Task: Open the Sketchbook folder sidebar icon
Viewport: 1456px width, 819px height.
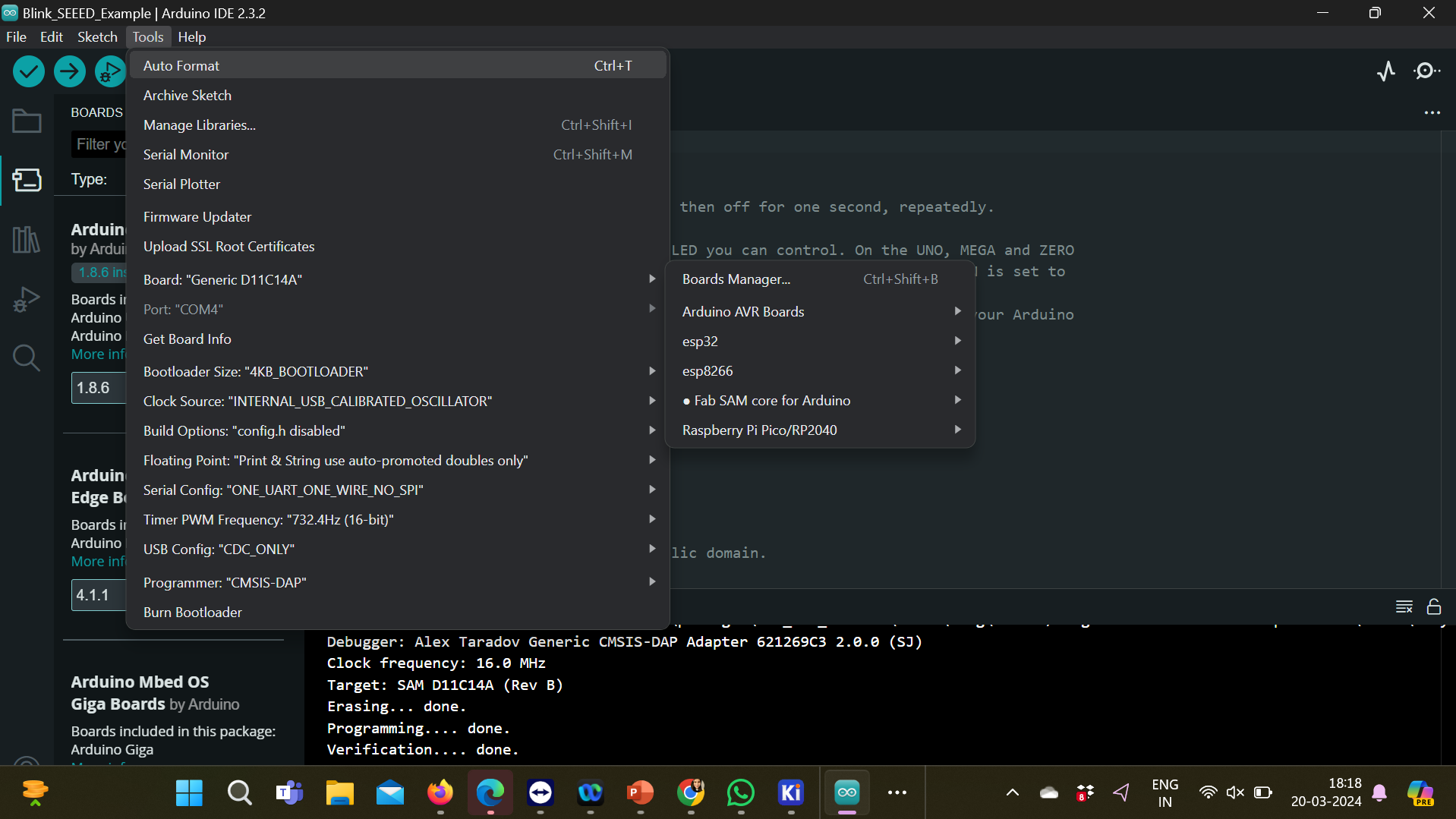Action: pyautogui.click(x=27, y=121)
